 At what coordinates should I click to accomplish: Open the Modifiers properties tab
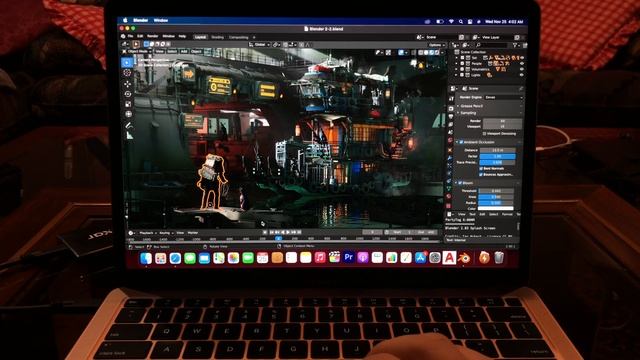[x=450, y=158]
